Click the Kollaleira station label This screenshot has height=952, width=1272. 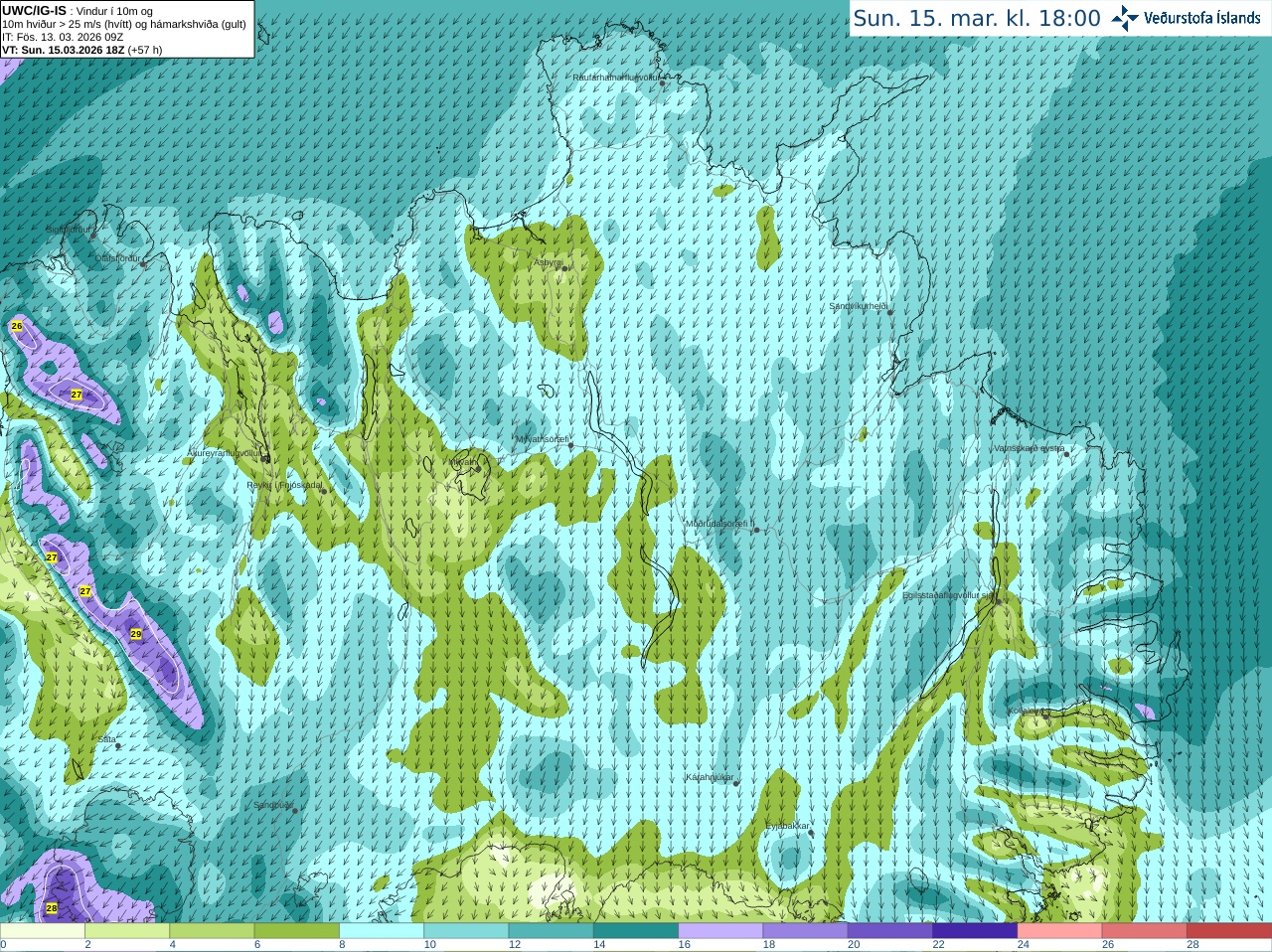(x=1028, y=711)
